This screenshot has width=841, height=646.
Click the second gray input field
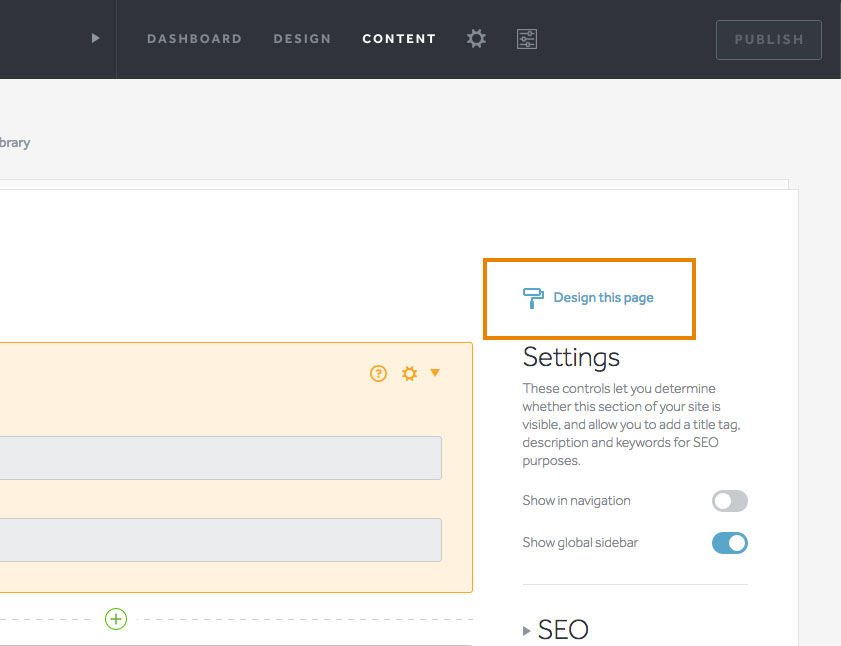point(220,540)
